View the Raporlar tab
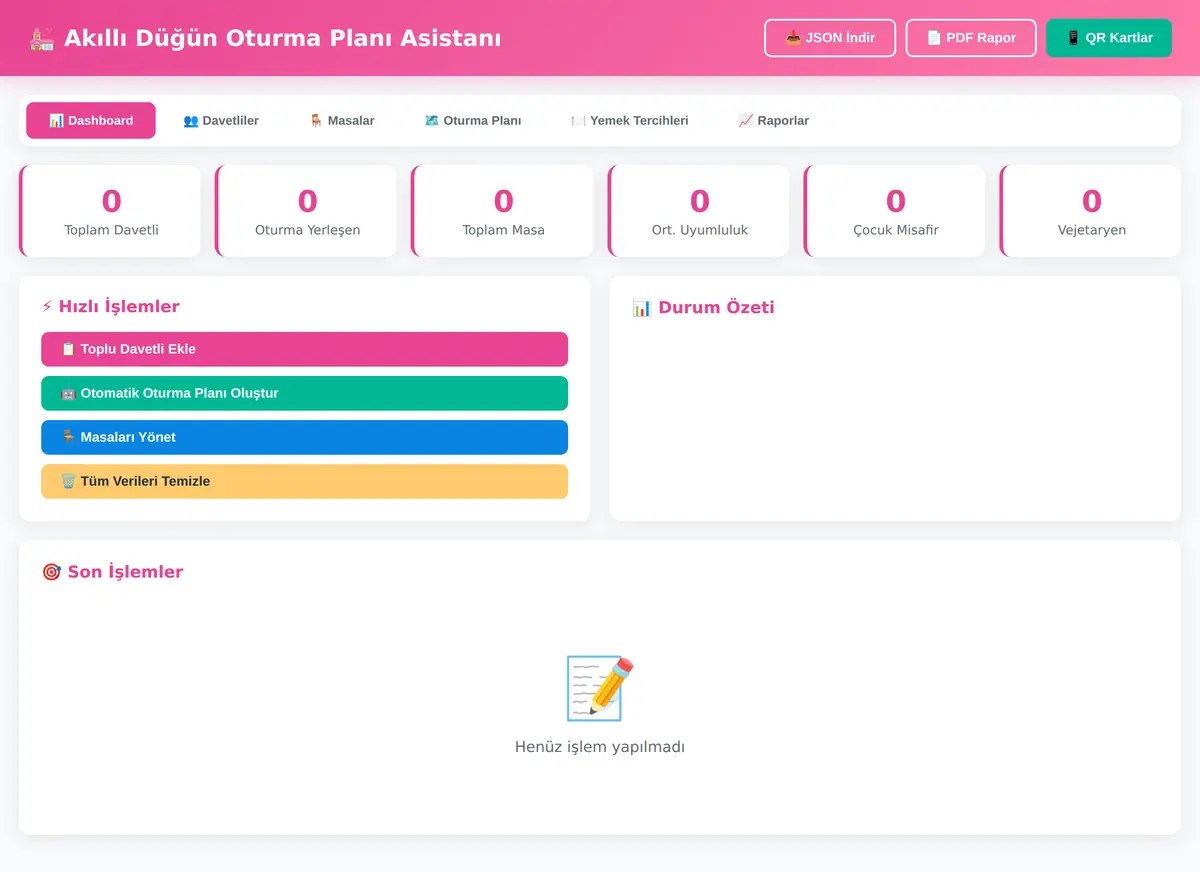Viewport: 1200px width, 872px height. (x=774, y=120)
